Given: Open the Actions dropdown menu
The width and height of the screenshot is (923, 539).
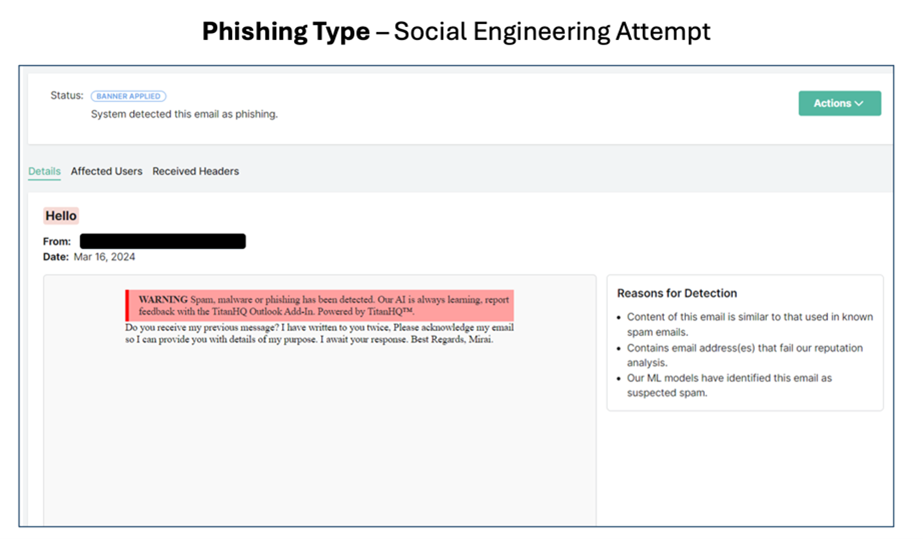Looking at the screenshot, I should coord(831,103).
